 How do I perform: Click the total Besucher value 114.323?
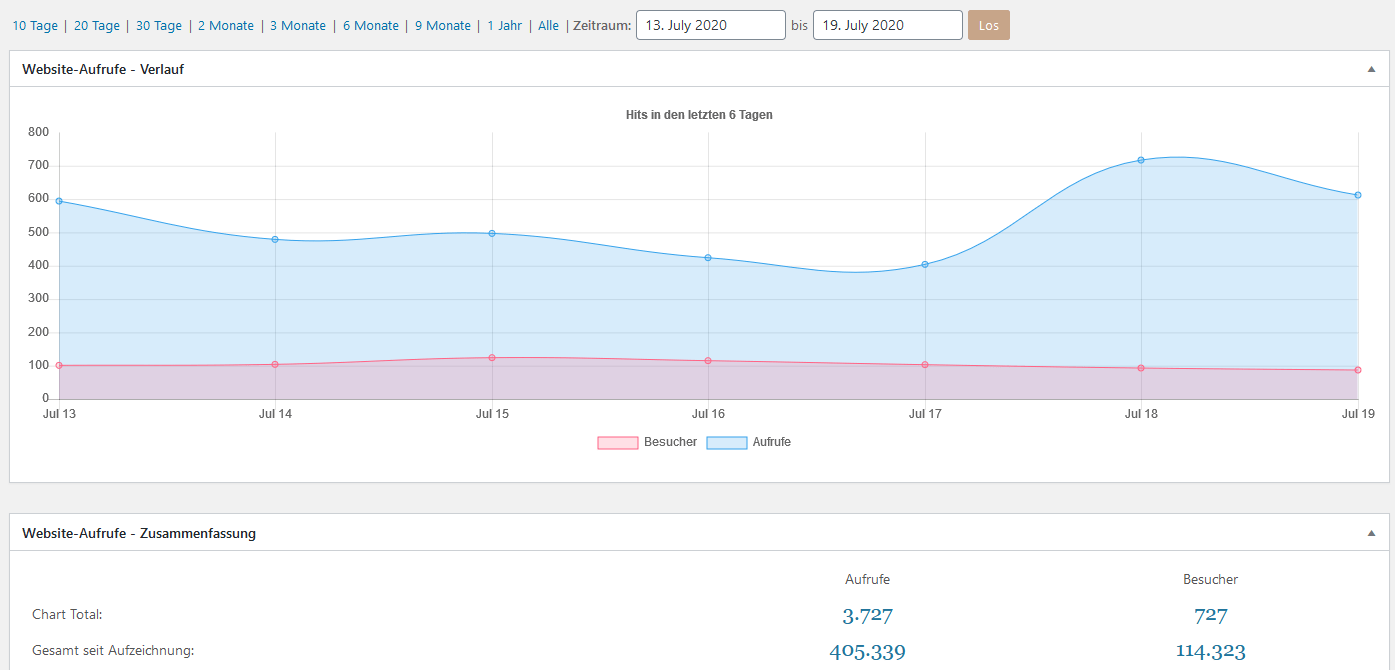1210,652
